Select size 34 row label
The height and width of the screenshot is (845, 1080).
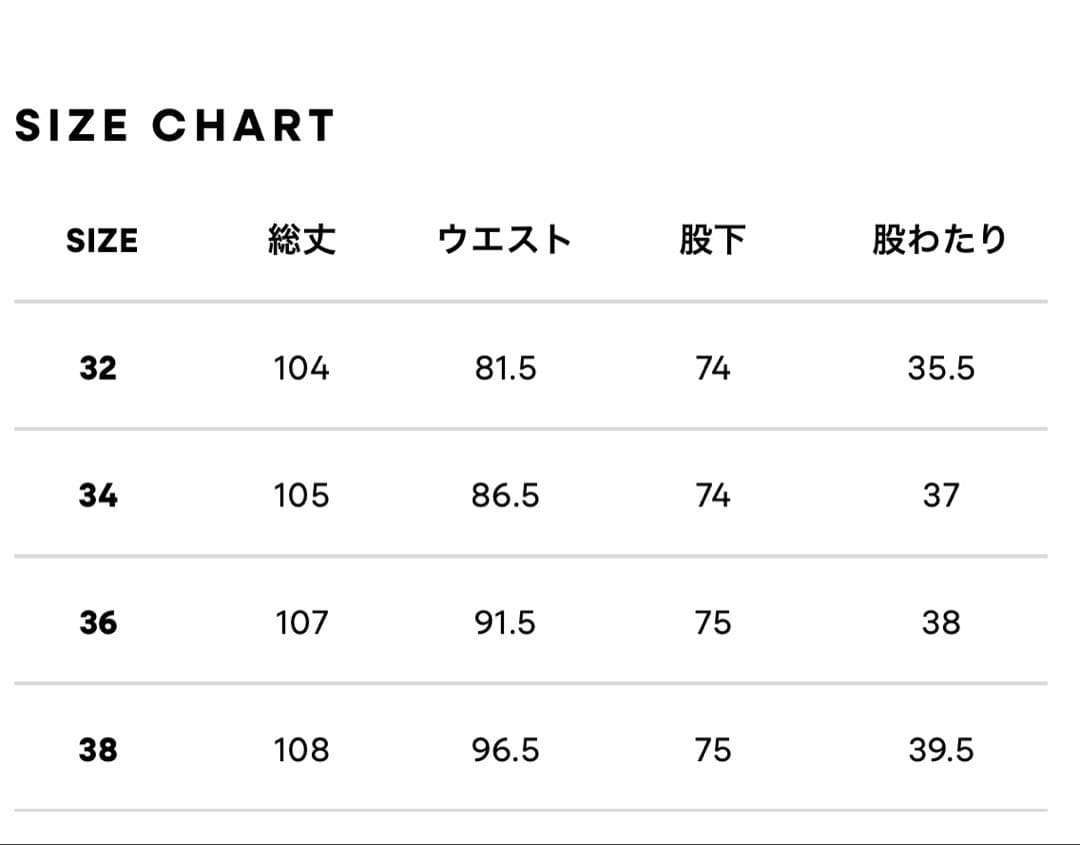coord(98,496)
